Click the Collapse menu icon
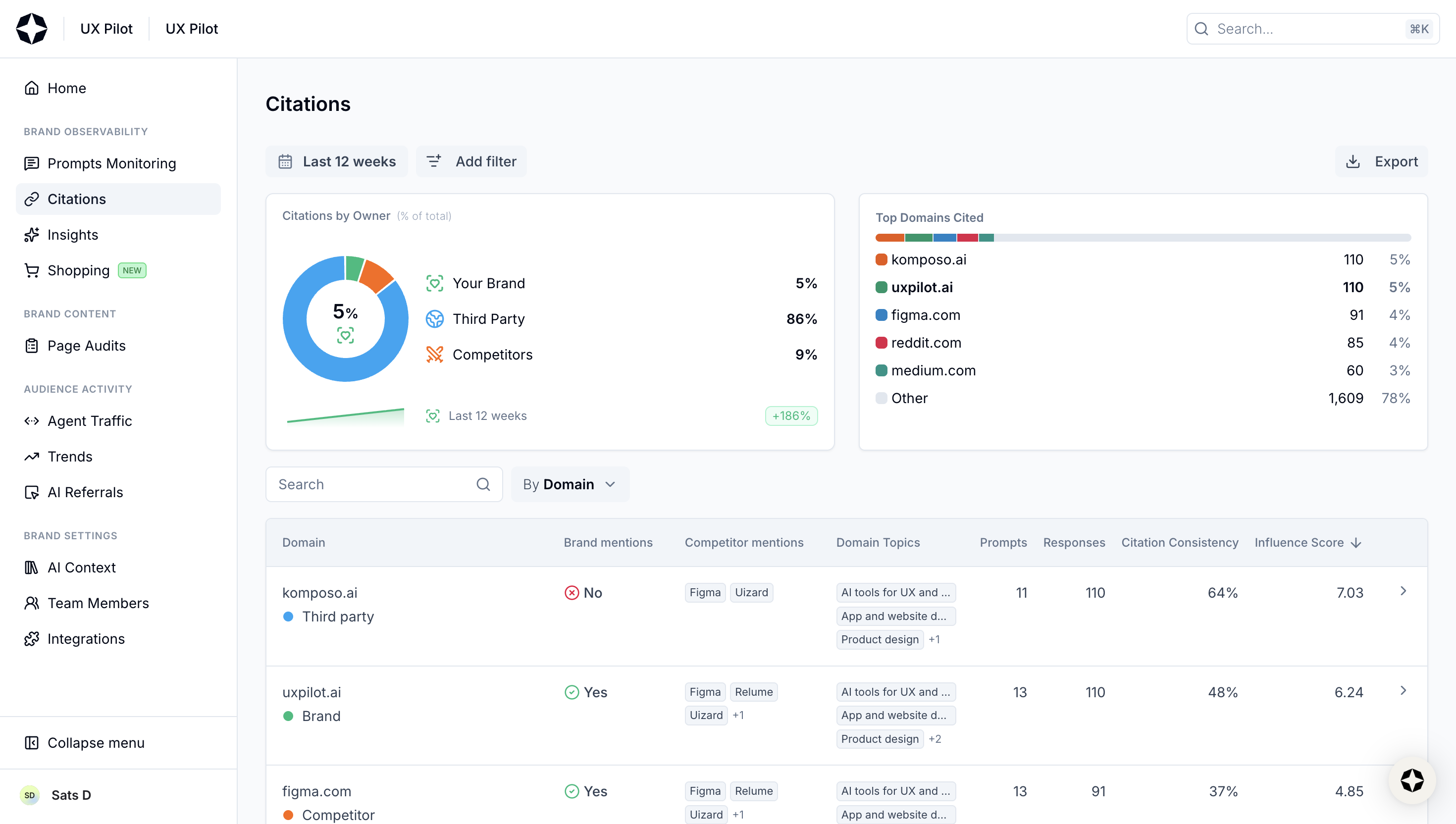 tap(32, 742)
